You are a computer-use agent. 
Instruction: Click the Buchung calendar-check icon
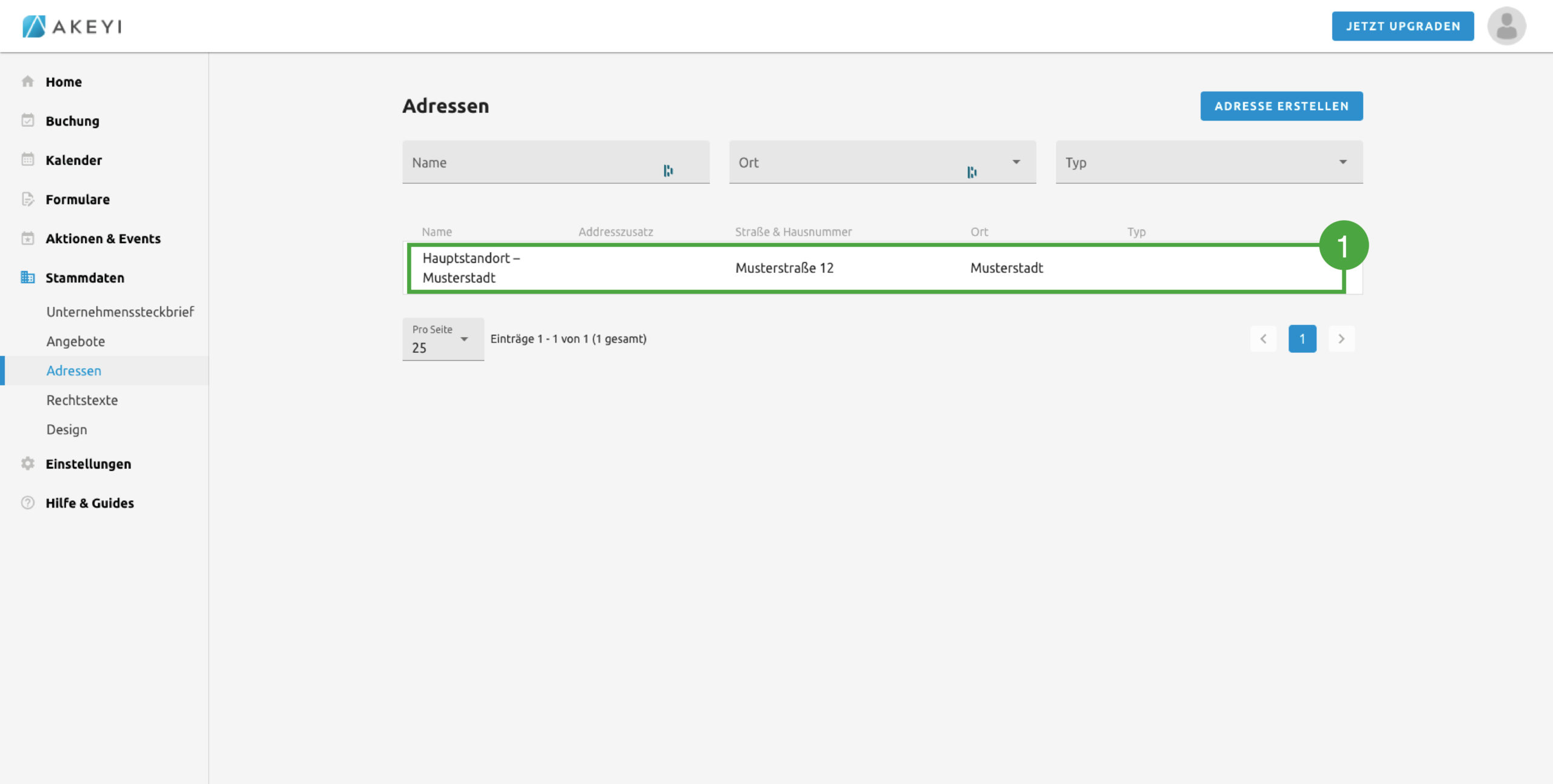coord(28,121)
